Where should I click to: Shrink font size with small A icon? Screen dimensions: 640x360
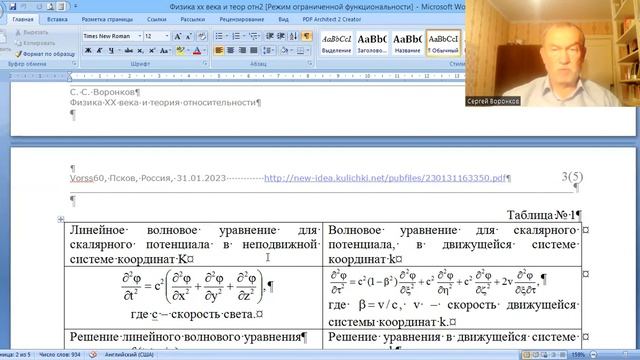(189, 36)
